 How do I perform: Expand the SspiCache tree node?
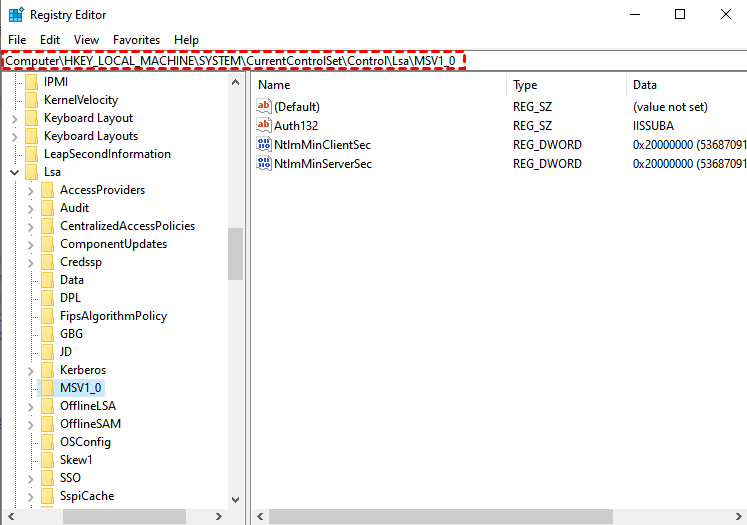(31, 496)
